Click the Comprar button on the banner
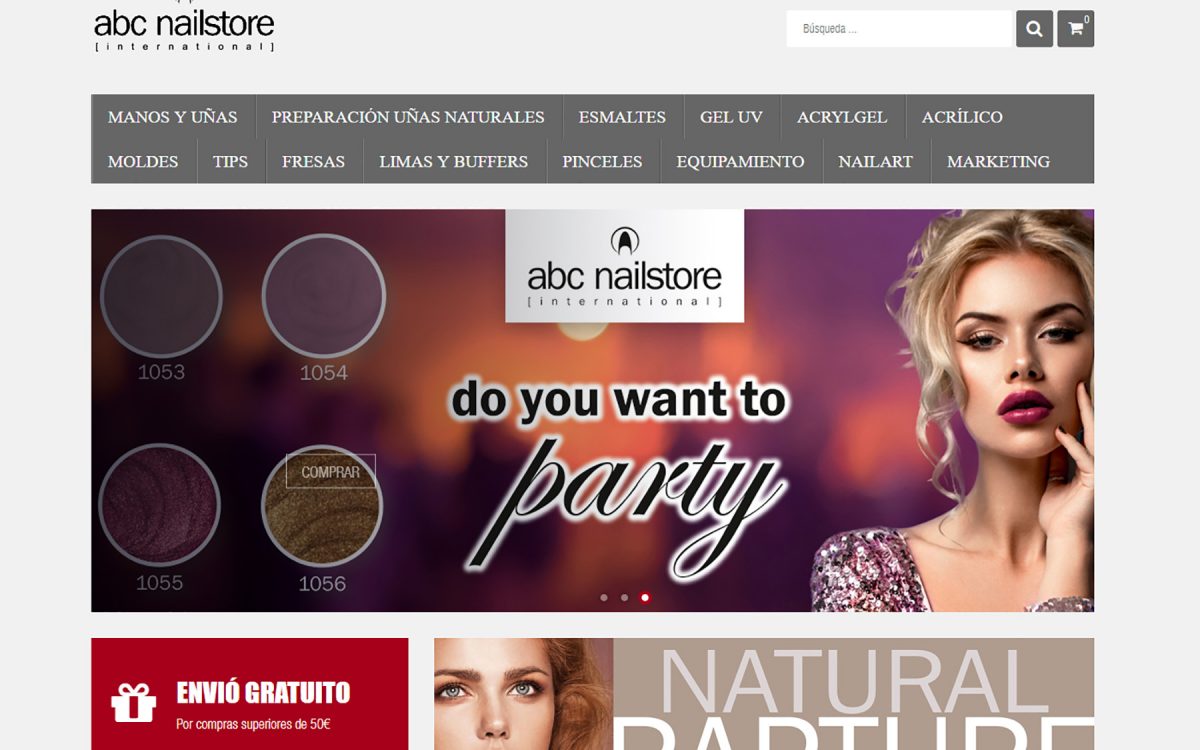The height and width of the screenshot is (750, 1200). [331, 471]
